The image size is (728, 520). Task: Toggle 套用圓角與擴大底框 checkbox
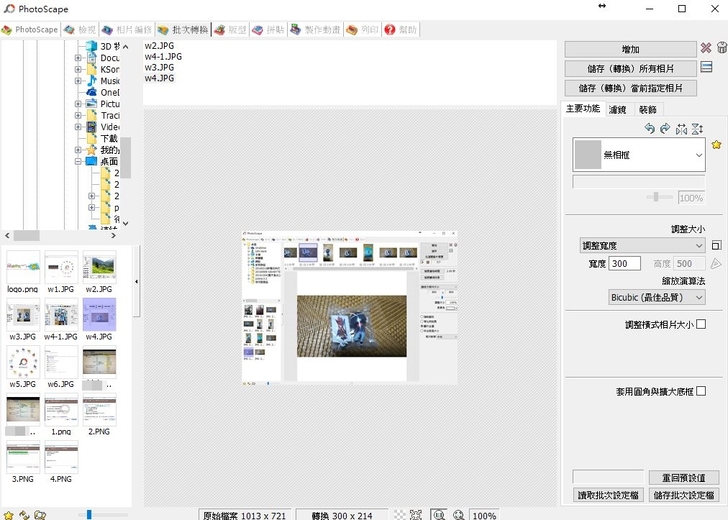701,391
